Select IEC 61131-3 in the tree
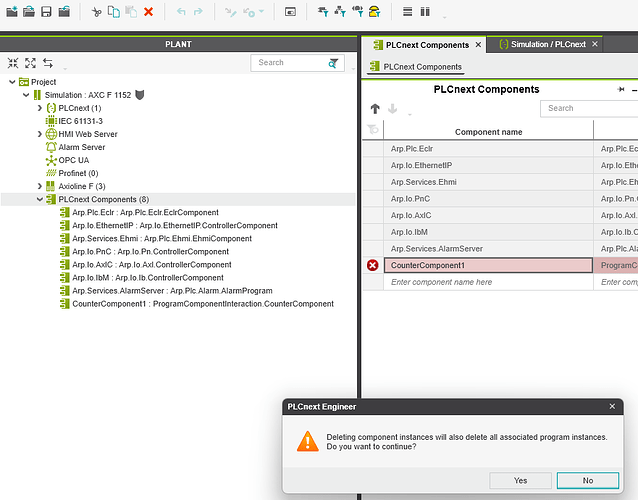Image resolution: width=638 pixels, height=500 pixels. click(80, 121)
